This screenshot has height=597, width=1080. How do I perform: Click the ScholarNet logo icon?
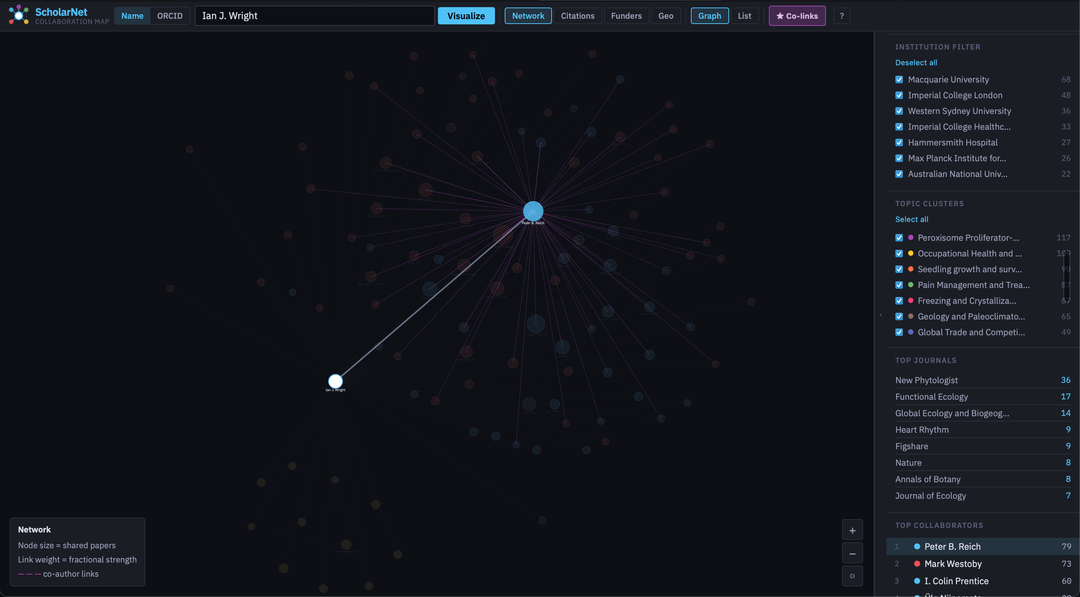[18, 15]
